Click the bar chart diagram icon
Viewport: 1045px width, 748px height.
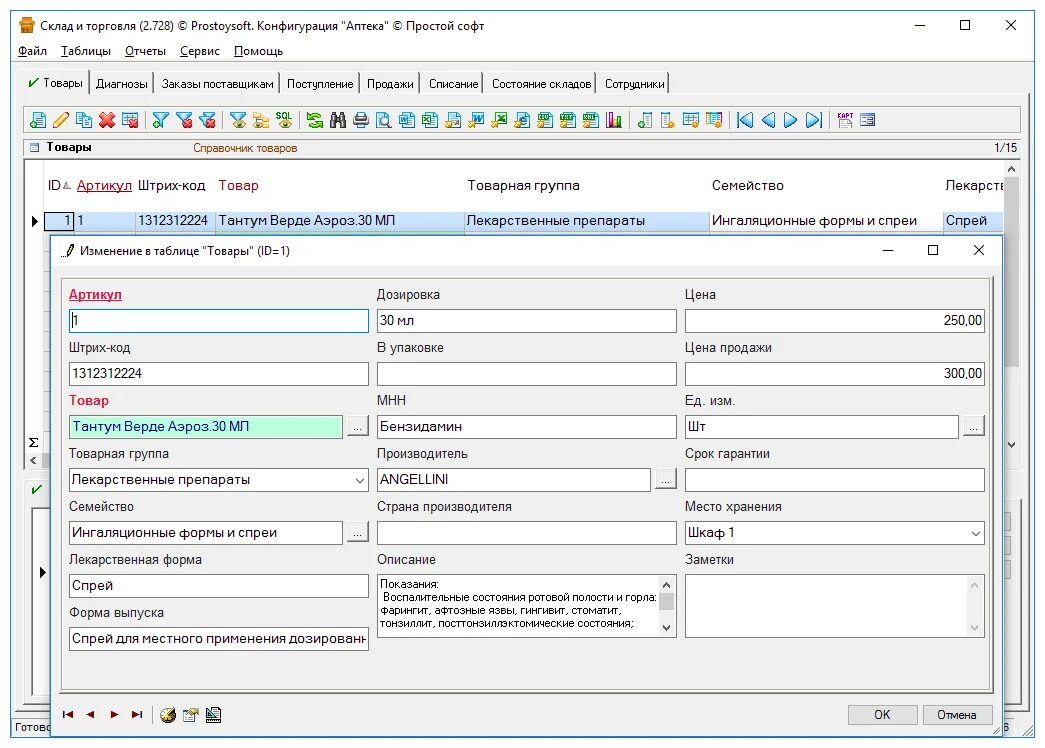[614, 120]
